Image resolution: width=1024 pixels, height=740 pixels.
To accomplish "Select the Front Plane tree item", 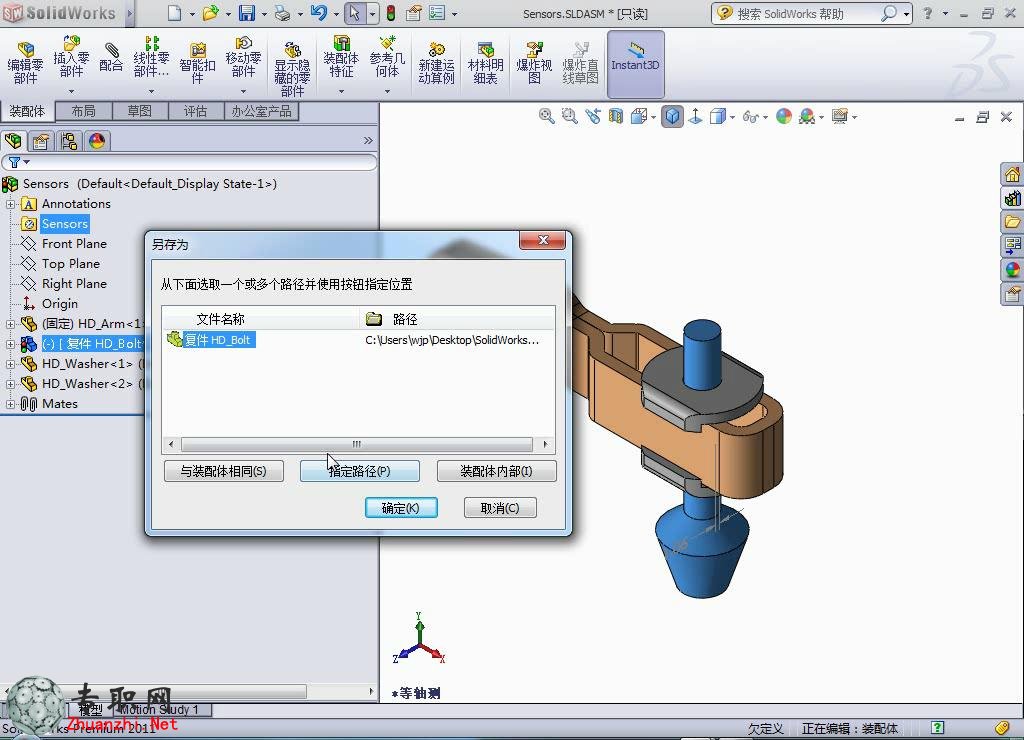I will [74, 244].
